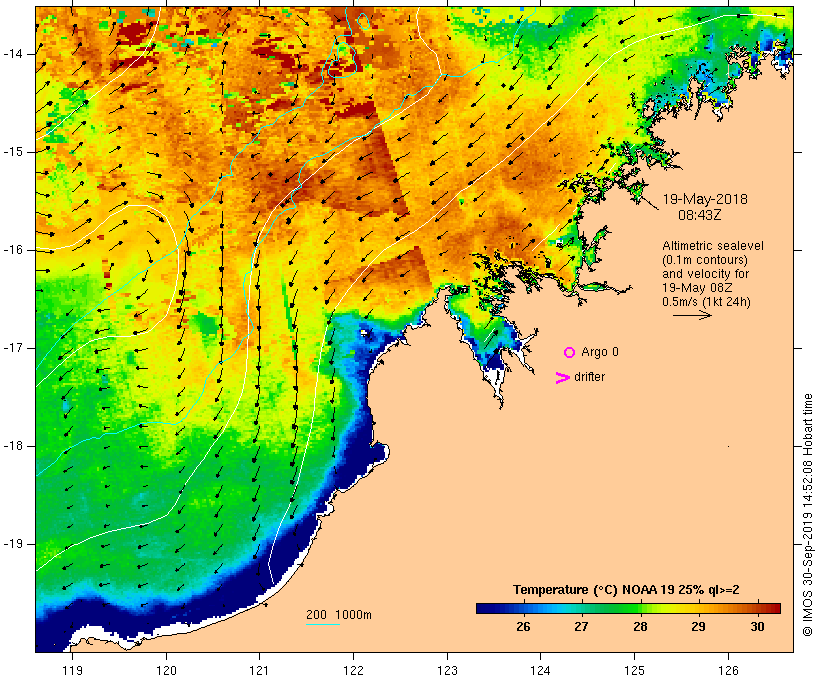Click the velocity scale arrow under 0.5m/s
Viewport: 820px width, 680px height.
[692, 315]
